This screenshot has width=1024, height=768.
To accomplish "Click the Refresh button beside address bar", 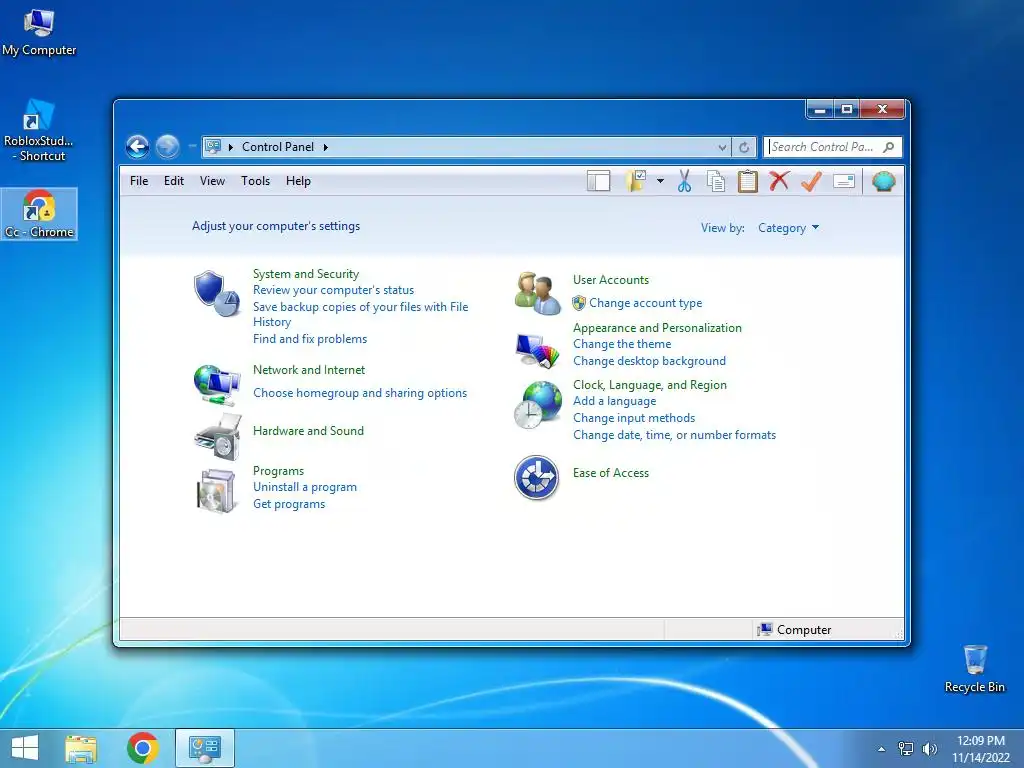I will point(744,147).
